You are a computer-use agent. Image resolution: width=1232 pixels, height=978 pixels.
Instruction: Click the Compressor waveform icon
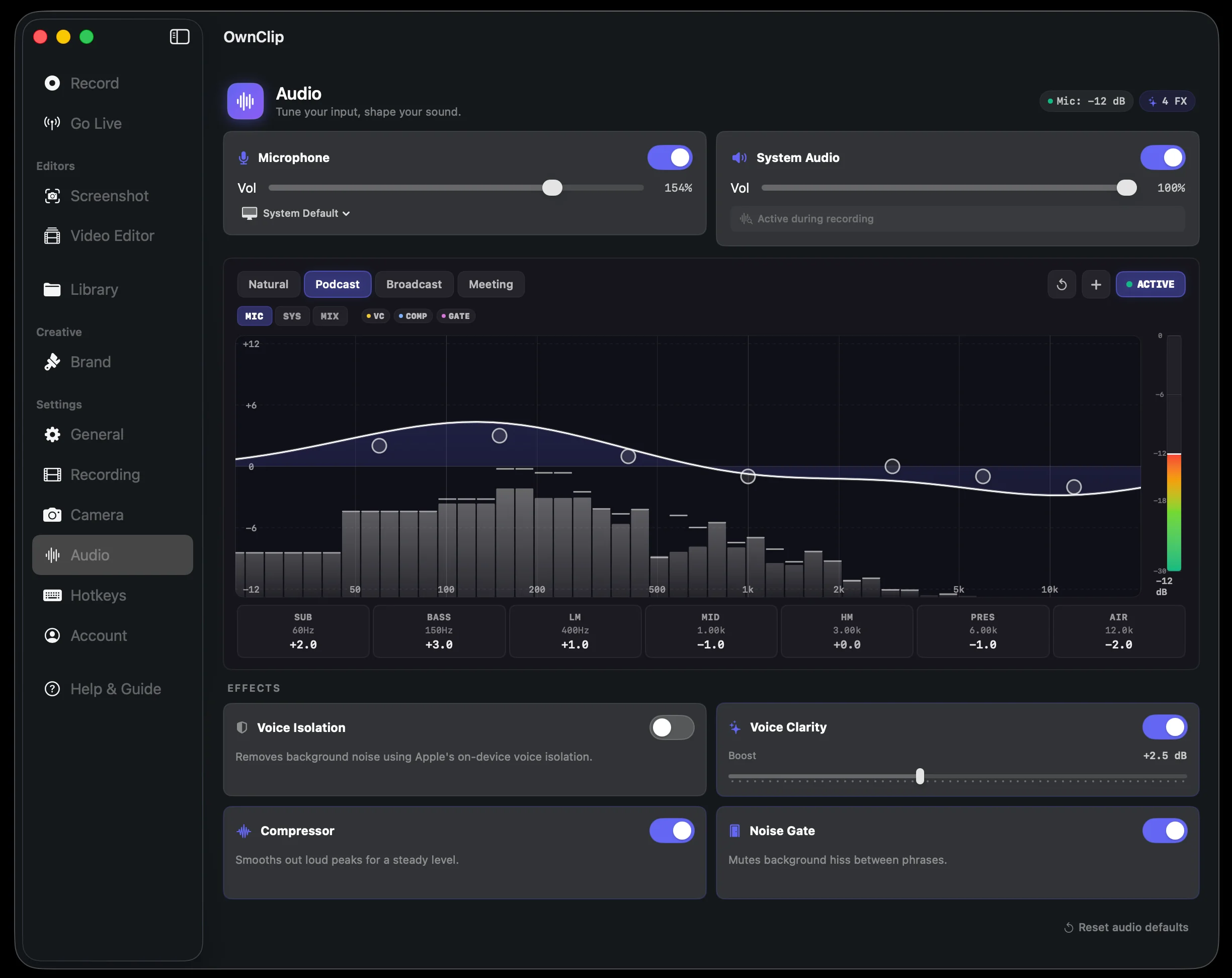pyautogui.click(x=244, y=831)
